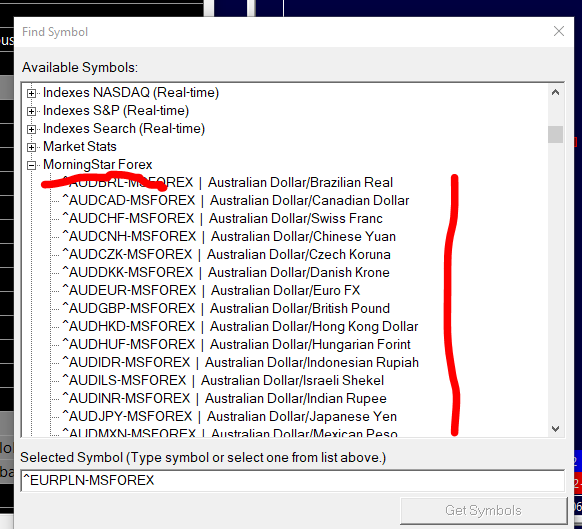Select ^AUDGBP-MSFOREX British Pound symbol
The image size is (582, 529).
226,308
